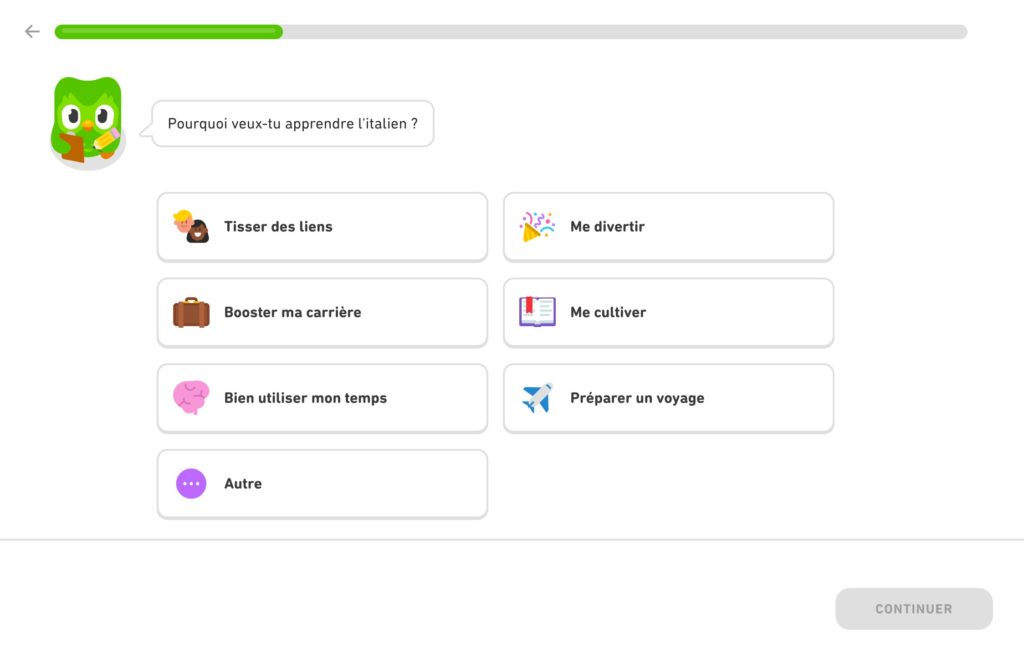This screenshot has height=649, width=1024.
Task: Toggle the "Bien utiliser mon temps" choice
Action: click(322, 398)
